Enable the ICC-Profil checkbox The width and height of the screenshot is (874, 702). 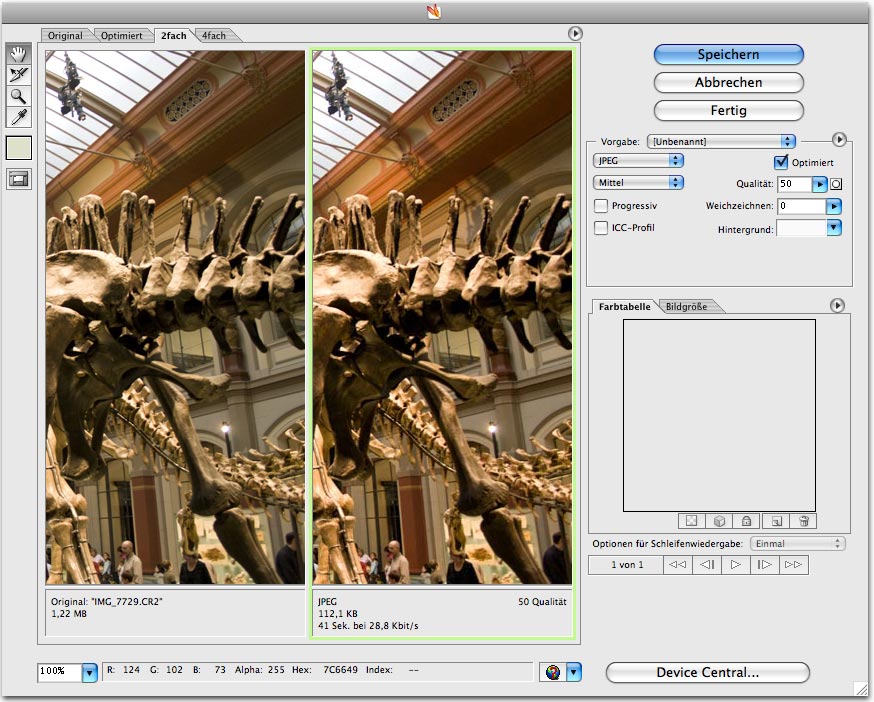[601, 228]
